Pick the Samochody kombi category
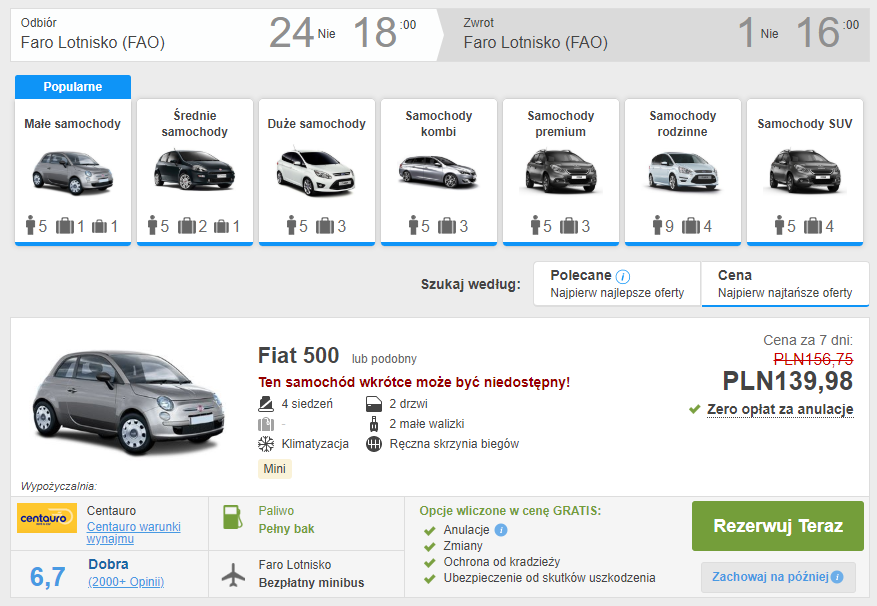Screen dimensions: 877x606 (438, 172)
